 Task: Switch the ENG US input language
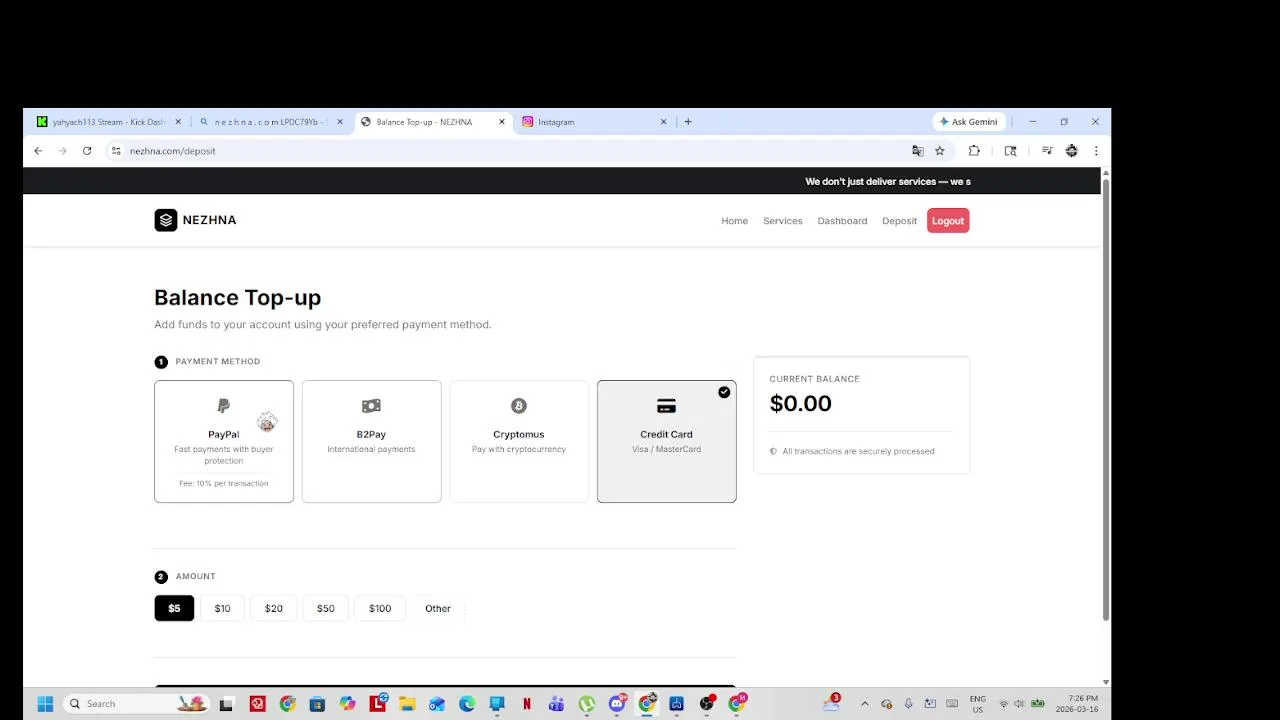point(978,704)
